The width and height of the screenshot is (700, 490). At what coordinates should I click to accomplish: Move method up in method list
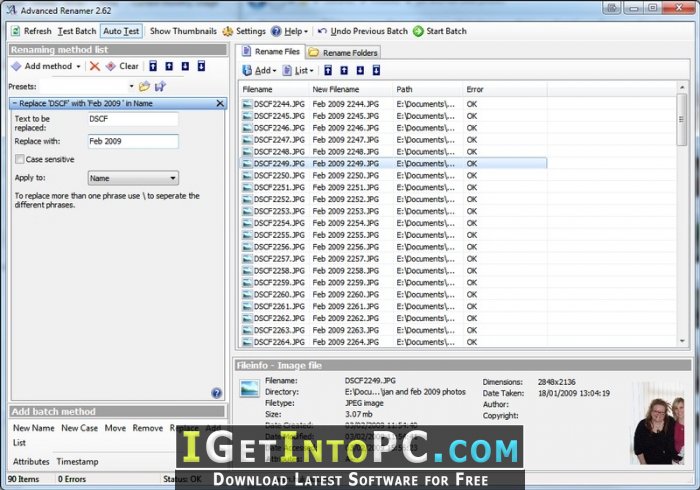point(169,66)
